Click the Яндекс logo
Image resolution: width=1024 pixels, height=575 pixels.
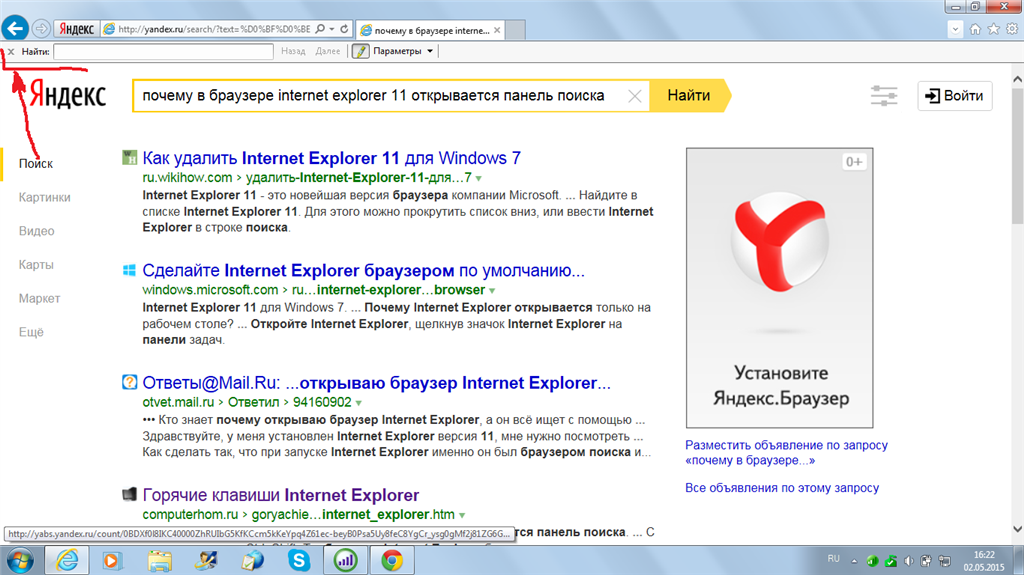[x=67, y=95]
